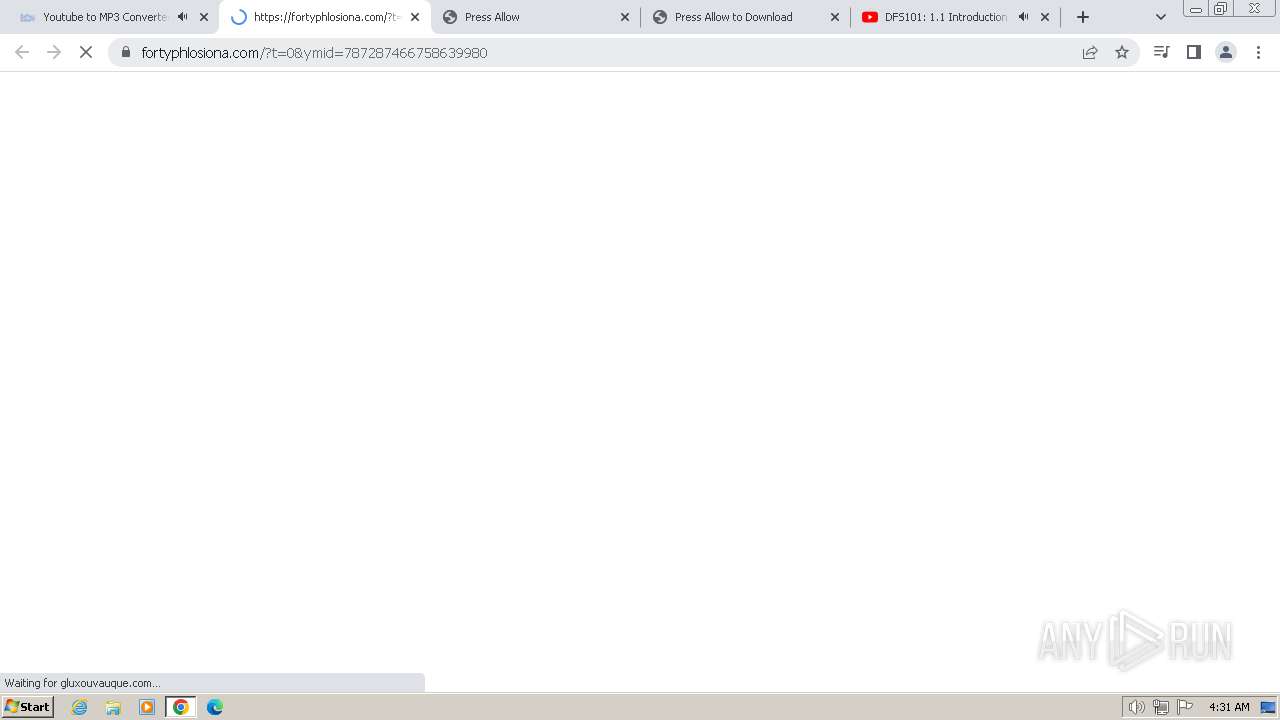Open the system tray volume icon

point(1136,707)
